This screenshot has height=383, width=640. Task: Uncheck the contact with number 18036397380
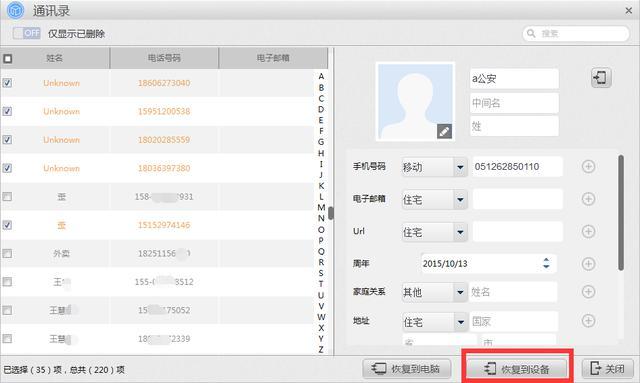coord(7,168)
